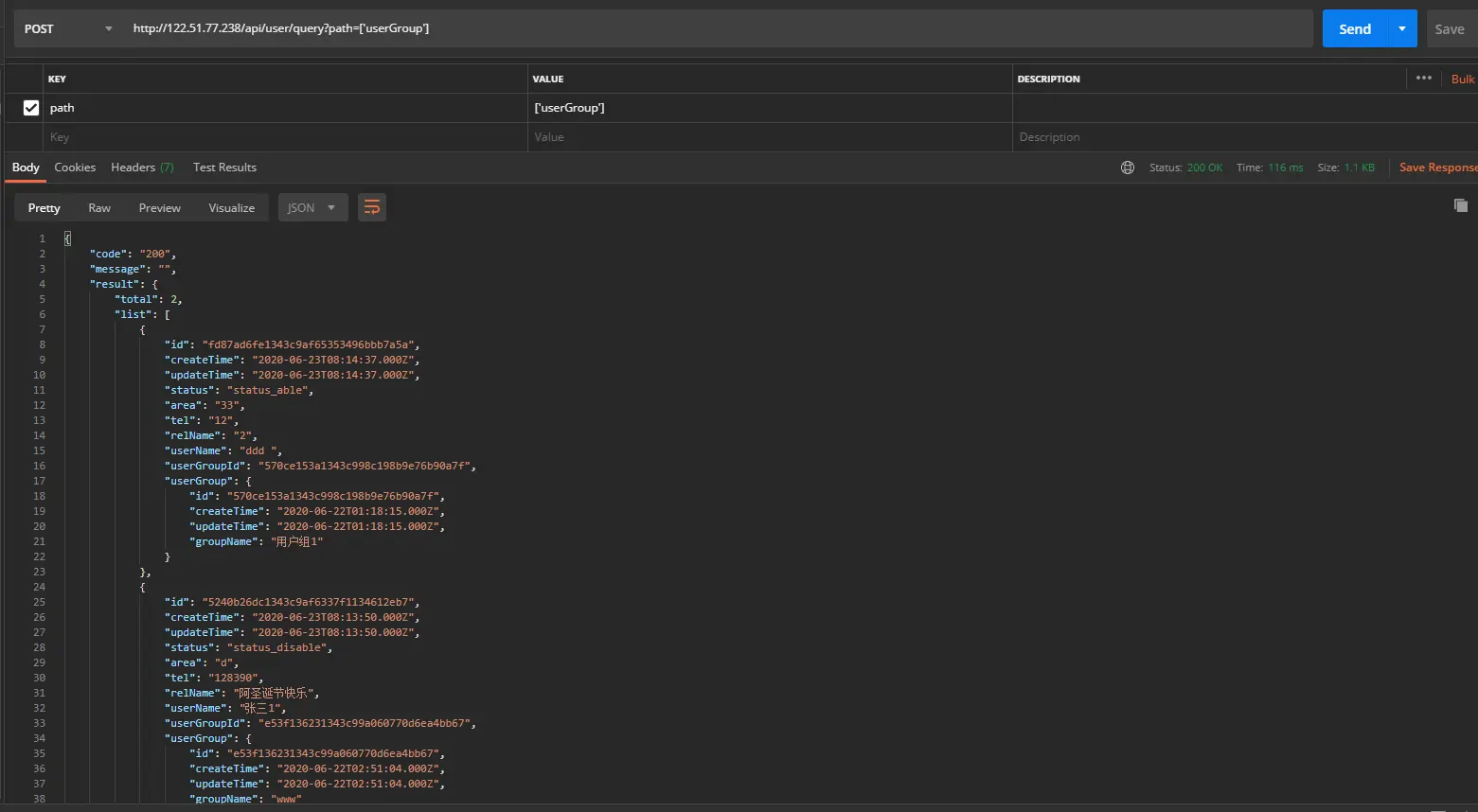Click the Save Response link

(1436, 168)
